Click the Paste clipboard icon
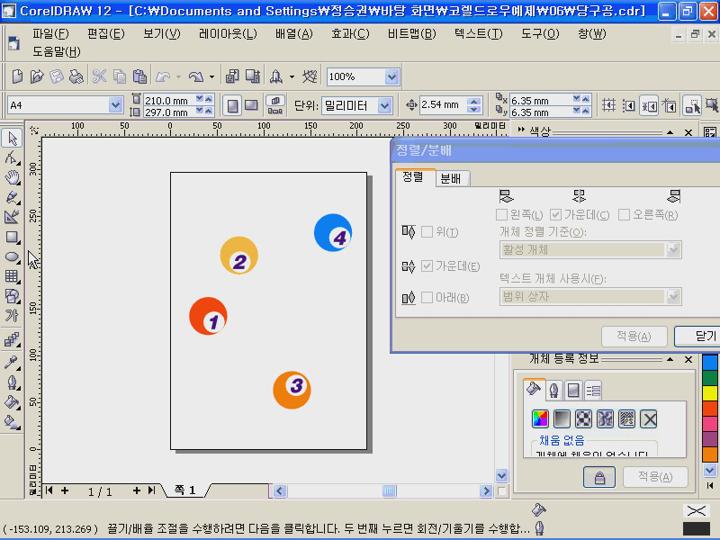 pos(140,76)
